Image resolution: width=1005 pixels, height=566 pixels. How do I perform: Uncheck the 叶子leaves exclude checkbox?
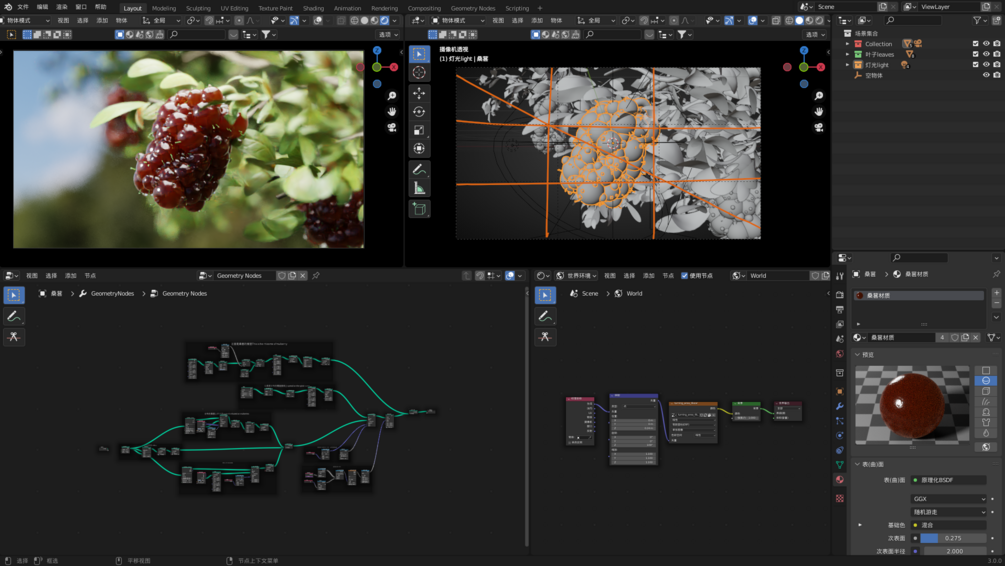976,54
